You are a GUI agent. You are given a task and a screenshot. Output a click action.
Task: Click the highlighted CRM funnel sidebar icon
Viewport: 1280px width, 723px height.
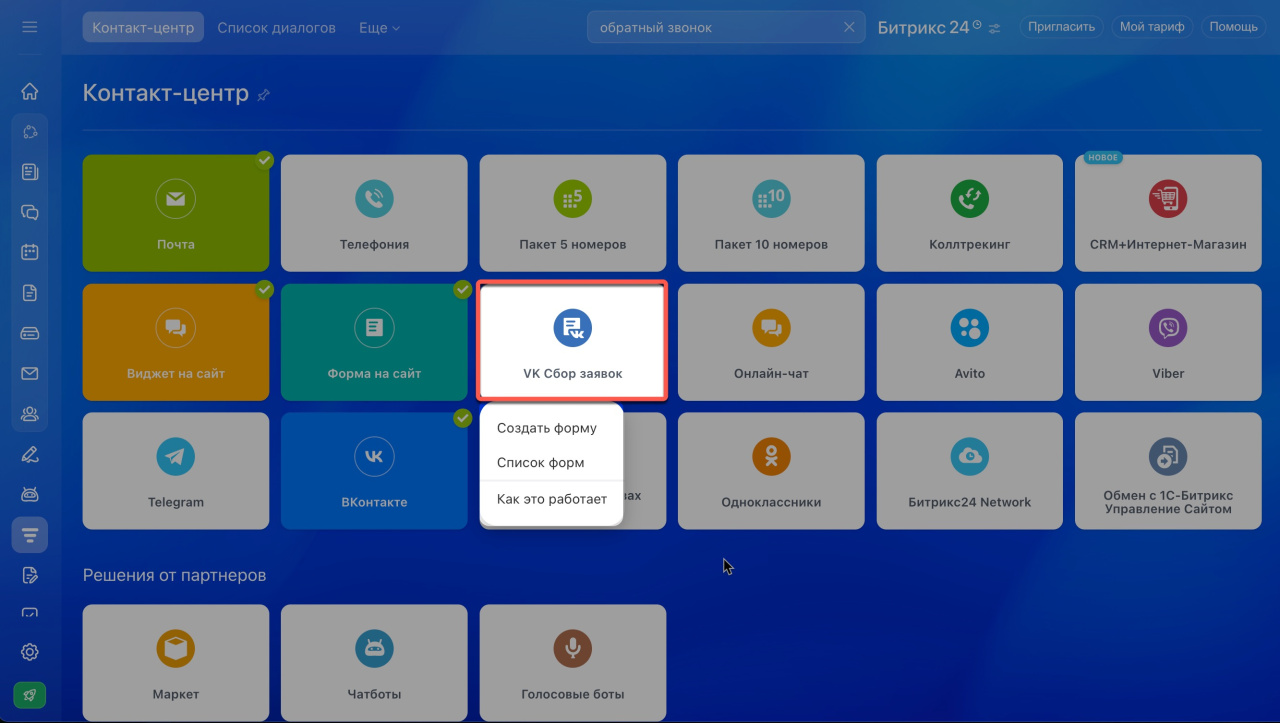click(x=30, y=535)
